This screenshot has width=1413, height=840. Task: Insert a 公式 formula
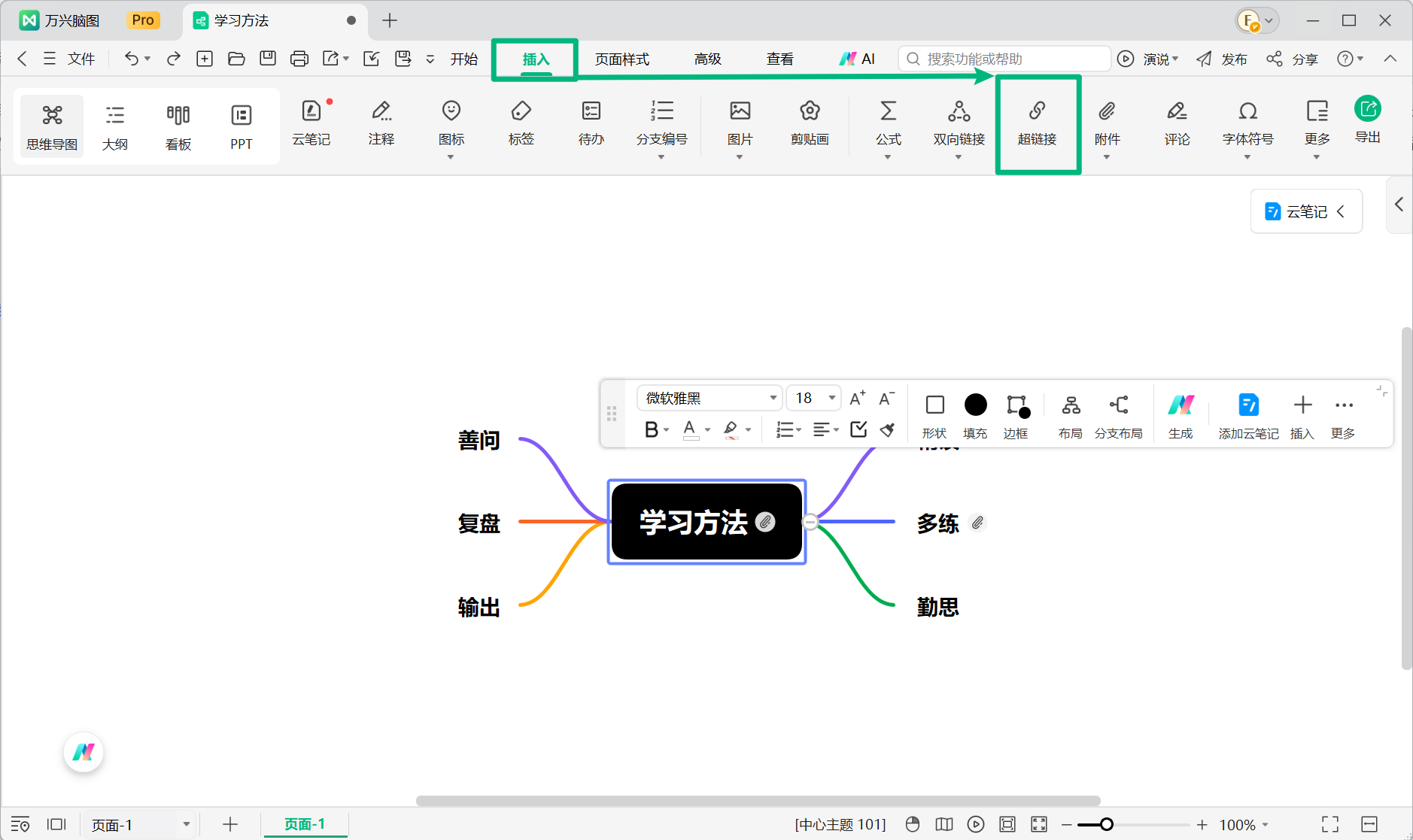(888, 129)
